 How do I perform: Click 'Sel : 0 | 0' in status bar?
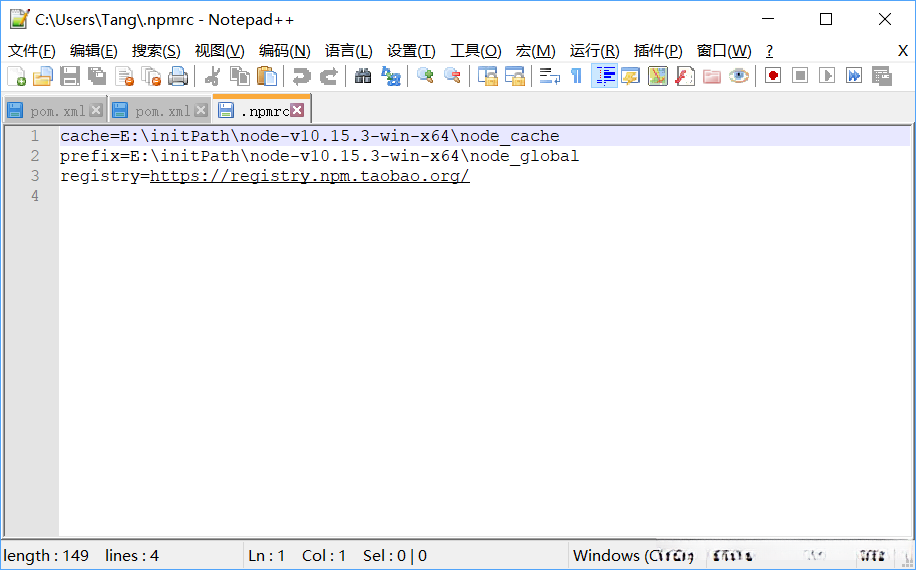[x=395, y=555]
